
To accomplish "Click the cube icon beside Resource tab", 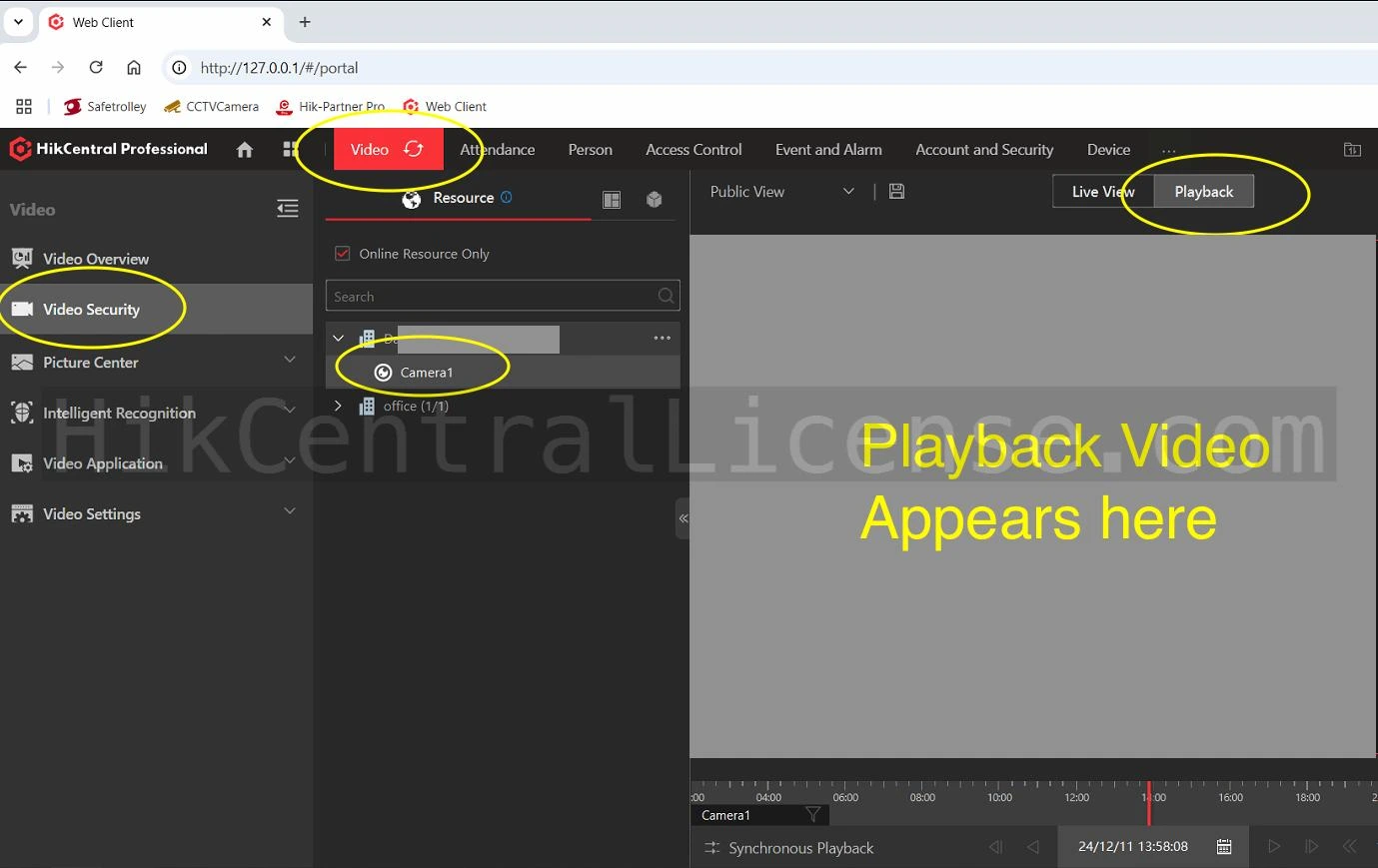I will [655, 200].
